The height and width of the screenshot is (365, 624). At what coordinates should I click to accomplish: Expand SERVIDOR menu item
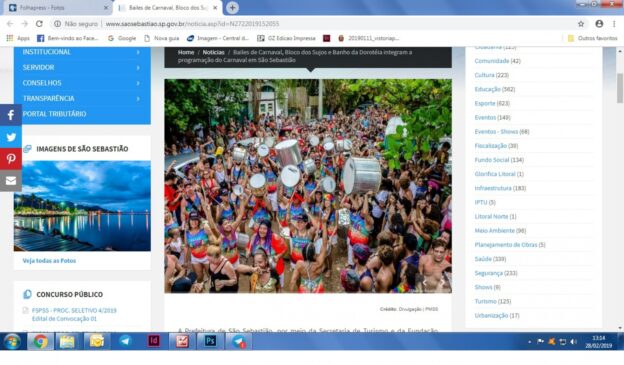click(82, 68)
